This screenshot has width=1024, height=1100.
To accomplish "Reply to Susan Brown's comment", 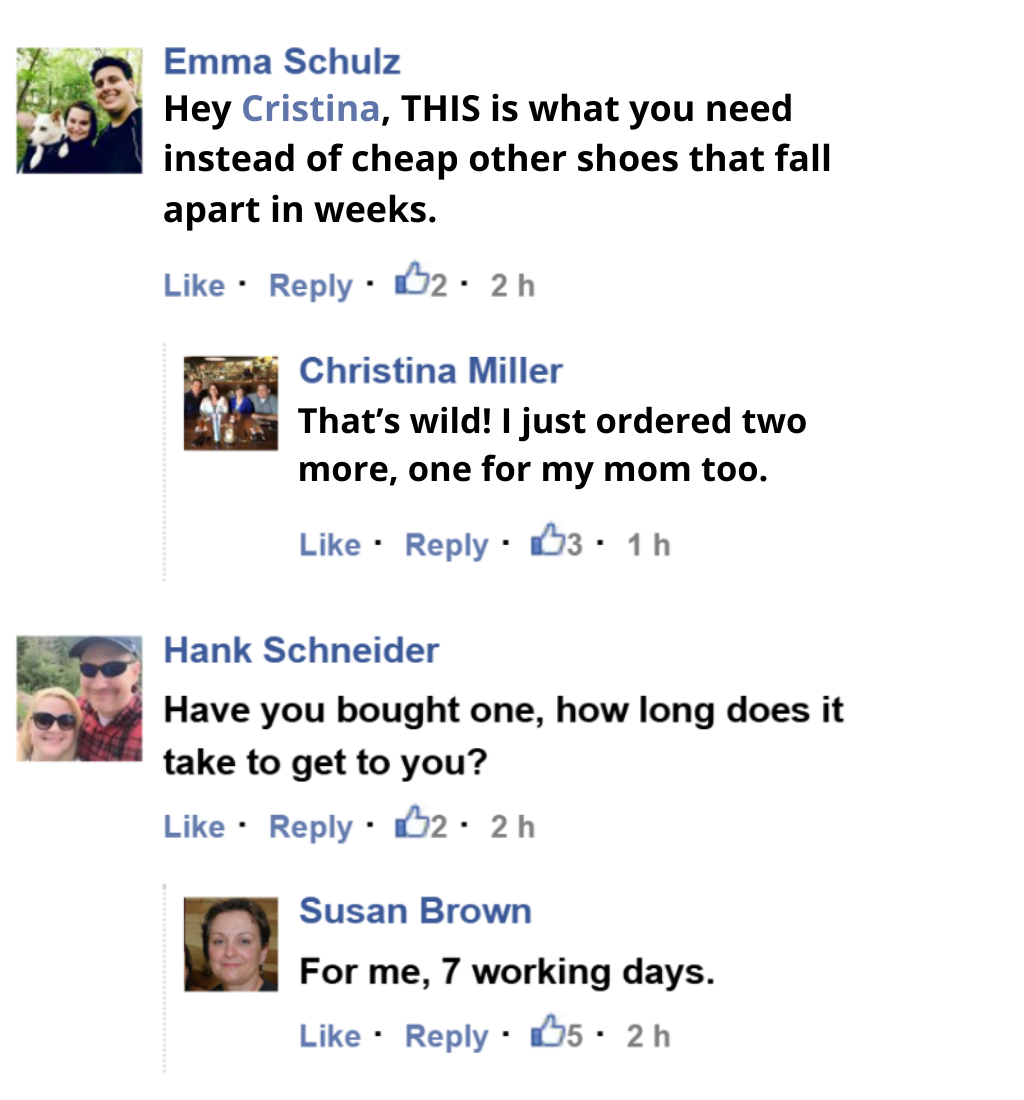I will (446, 1036).
